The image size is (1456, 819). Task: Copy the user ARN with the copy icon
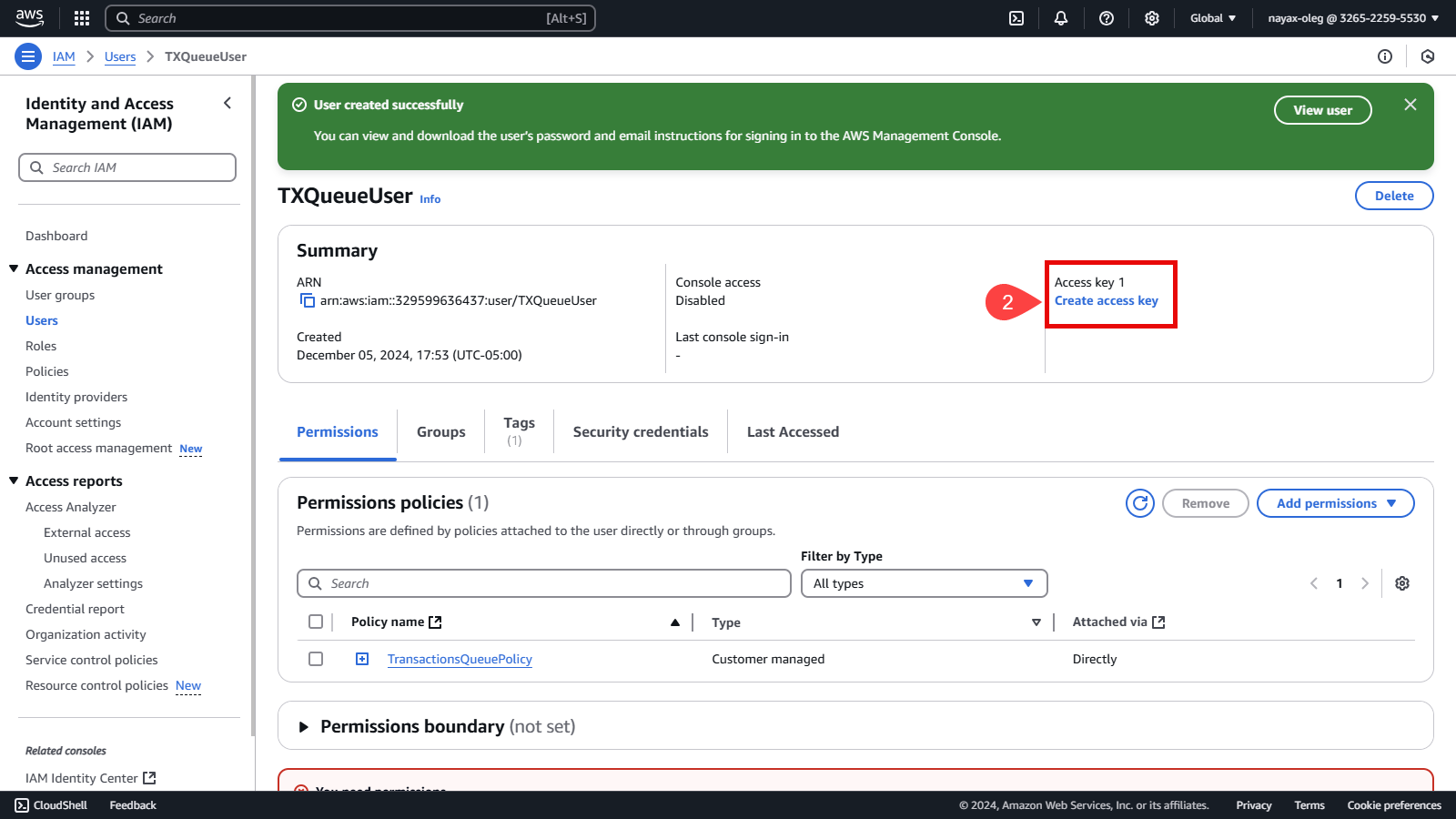308,301
